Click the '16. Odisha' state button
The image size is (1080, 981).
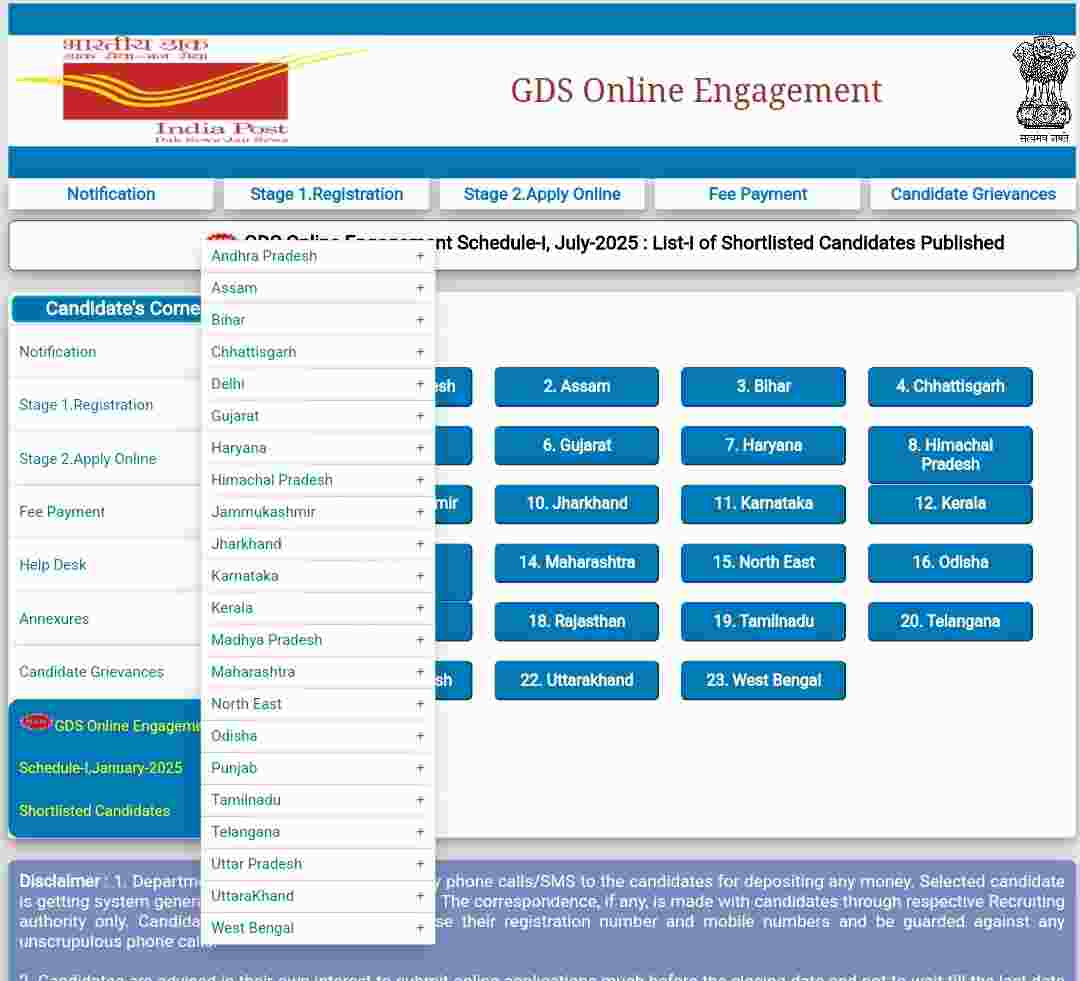pos(950,563)
